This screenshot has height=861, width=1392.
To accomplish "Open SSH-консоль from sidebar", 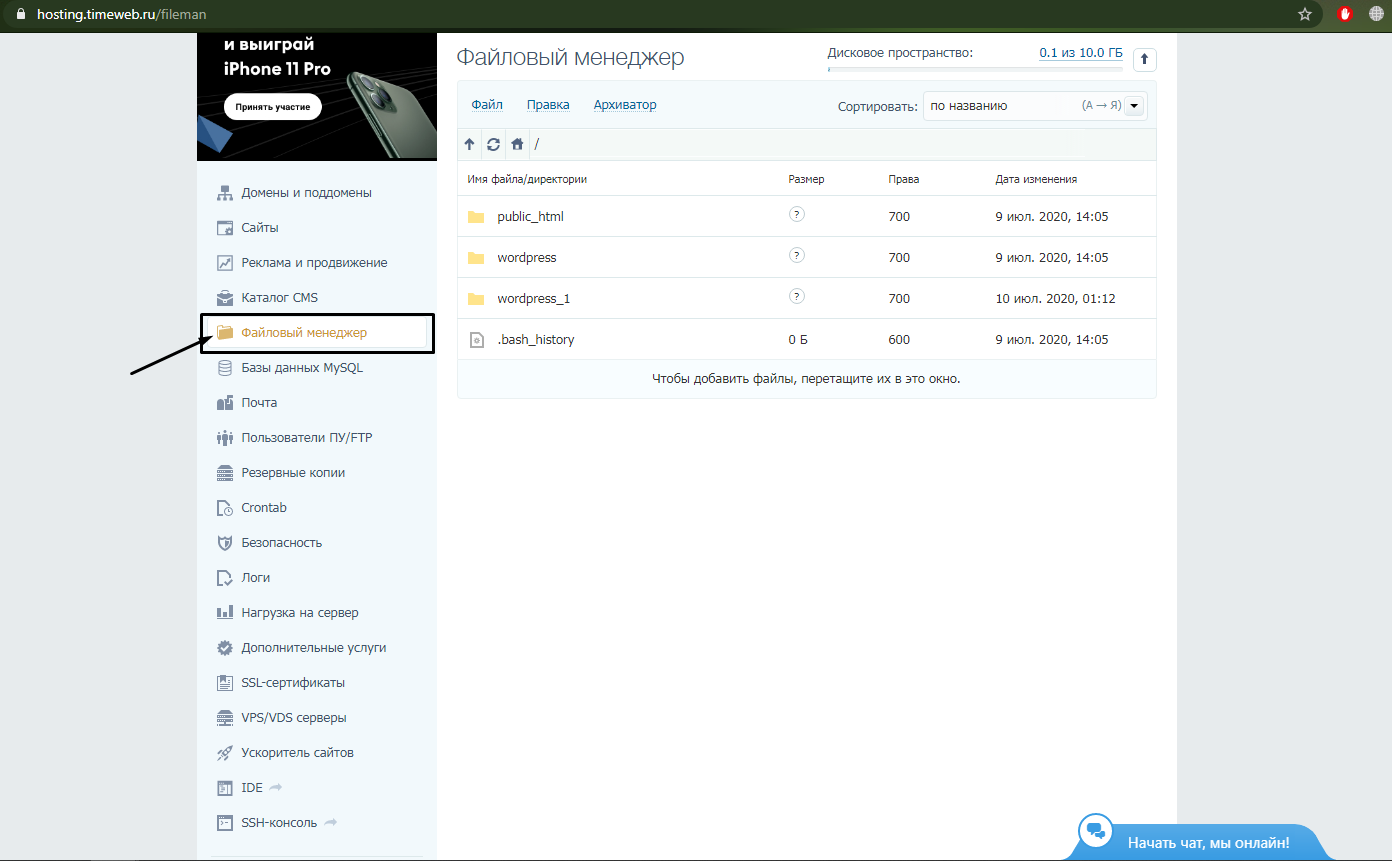I will (x=279, y=823).
